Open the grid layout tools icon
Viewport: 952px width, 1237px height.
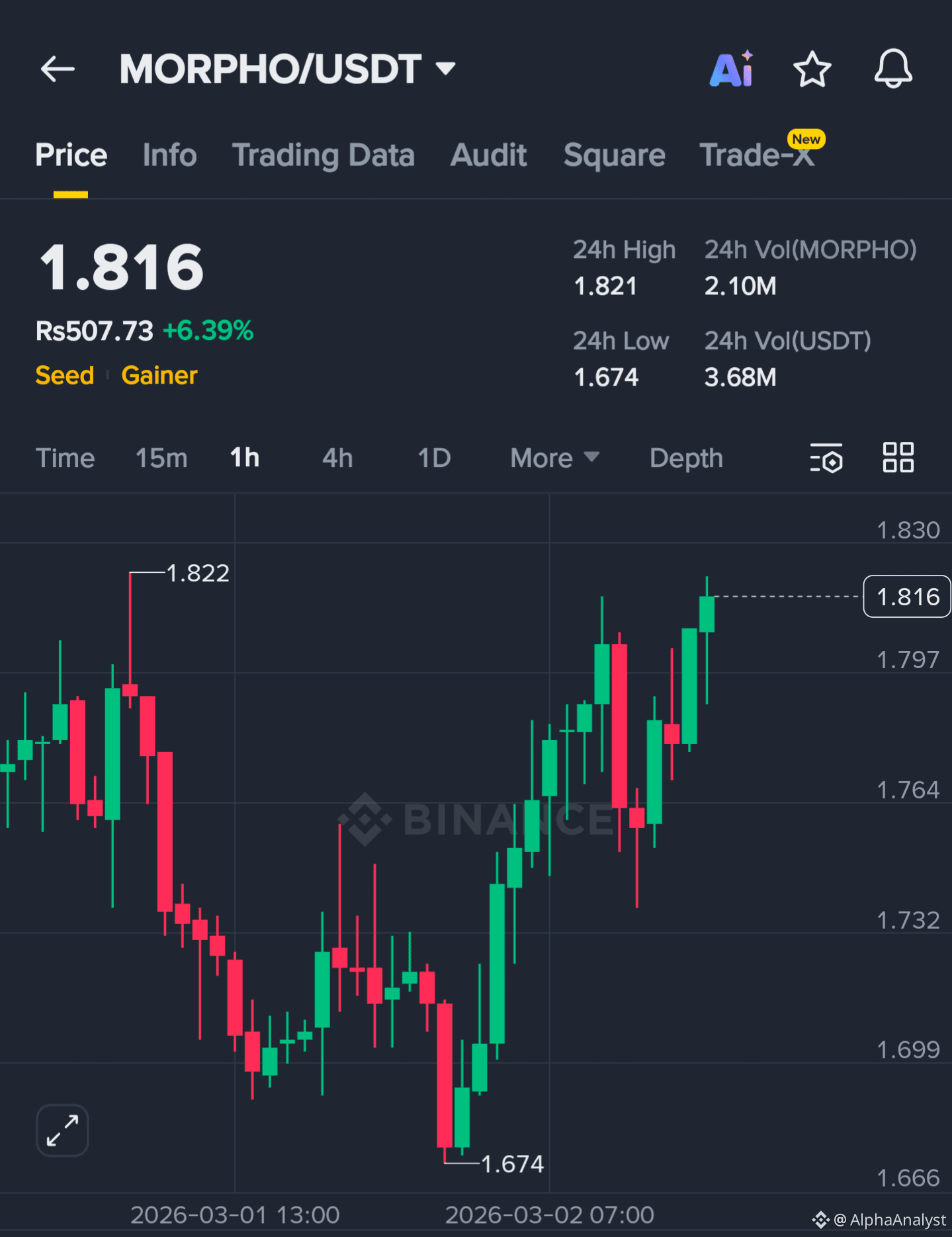click(898, 458)
